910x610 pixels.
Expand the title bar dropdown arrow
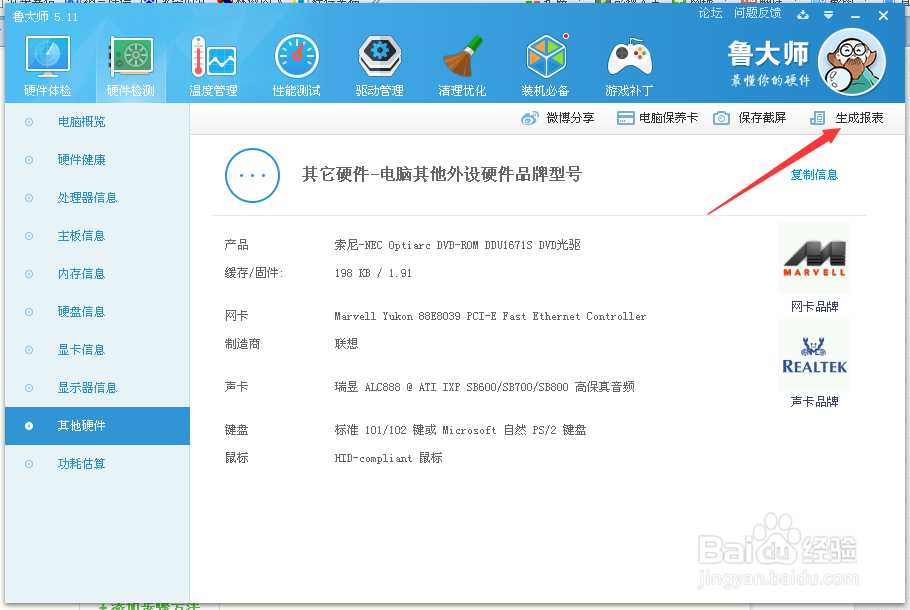coord(826,15)
